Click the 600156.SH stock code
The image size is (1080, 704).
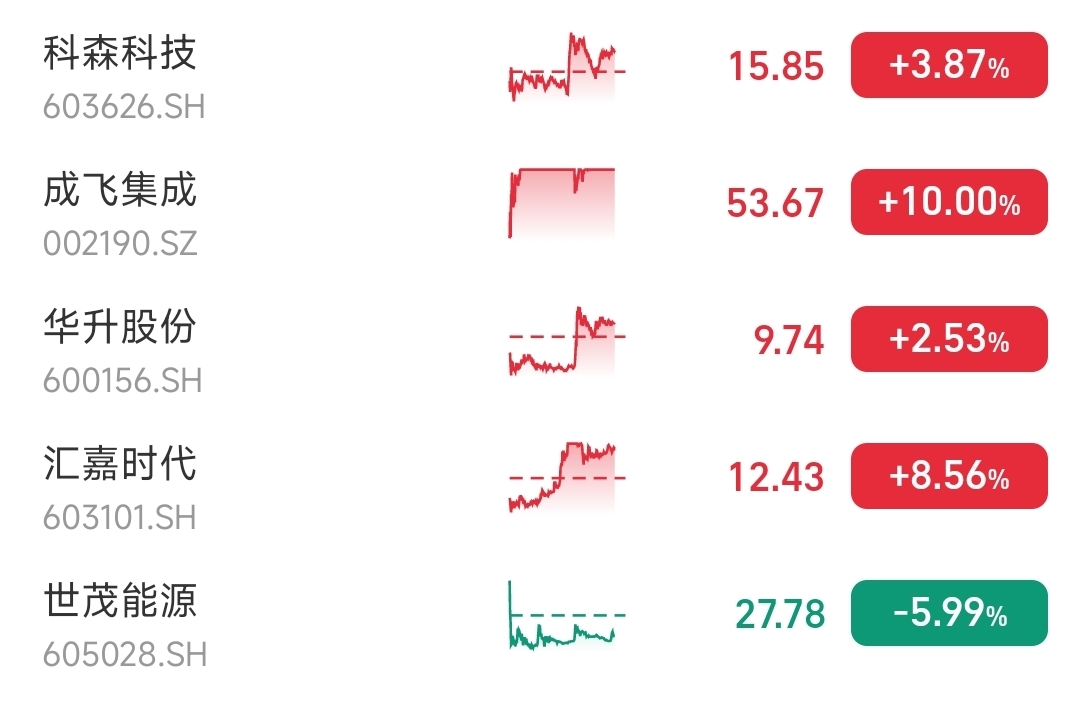(x=123, y=381)
